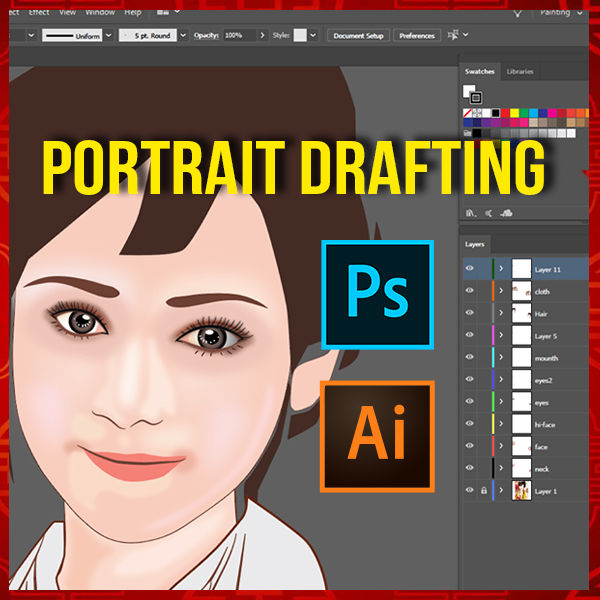
Task: Open the Swatch Libraries menu icon
Action: point(471,213)
